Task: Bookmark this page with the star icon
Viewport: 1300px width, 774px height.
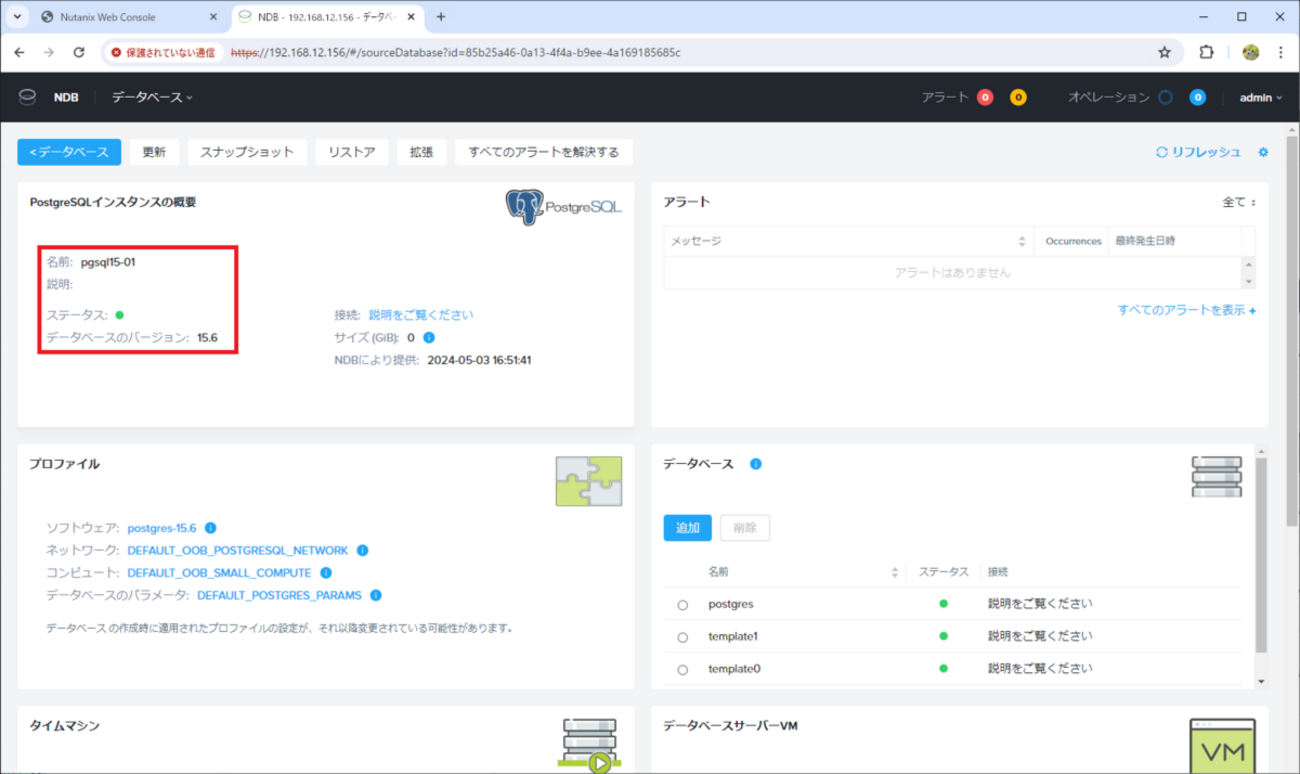Action: (x=1164, y=52)
